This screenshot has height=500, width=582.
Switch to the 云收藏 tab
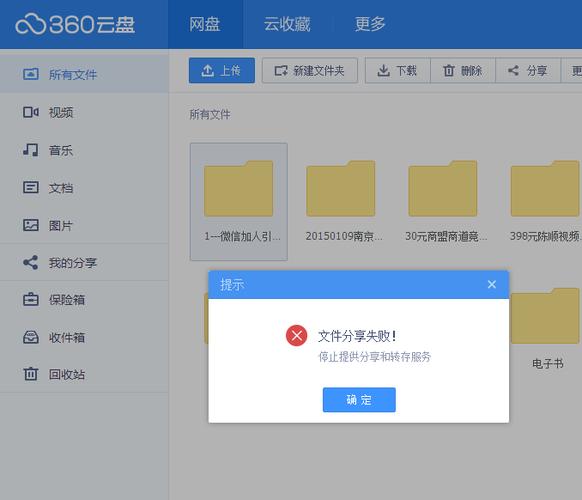point(287,24)
